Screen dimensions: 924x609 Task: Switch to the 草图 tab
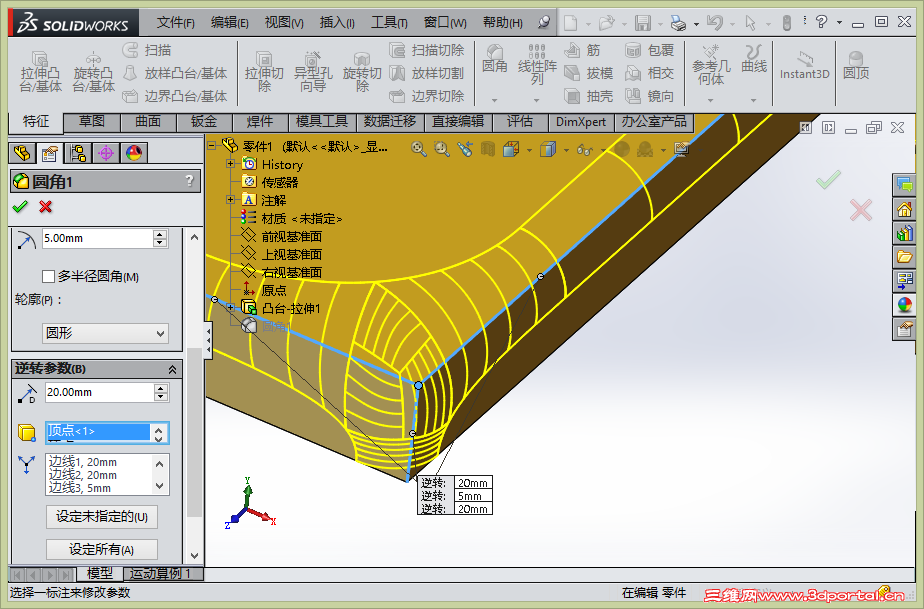(x=92, y=121)
